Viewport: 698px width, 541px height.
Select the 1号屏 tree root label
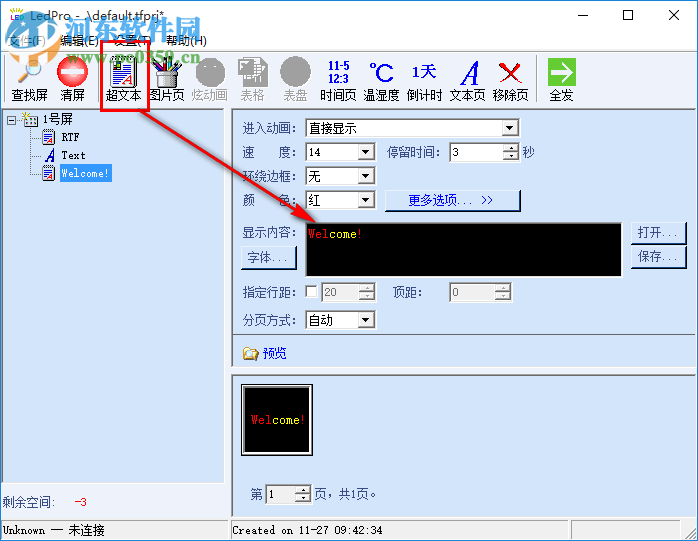(x=57, y=119)
